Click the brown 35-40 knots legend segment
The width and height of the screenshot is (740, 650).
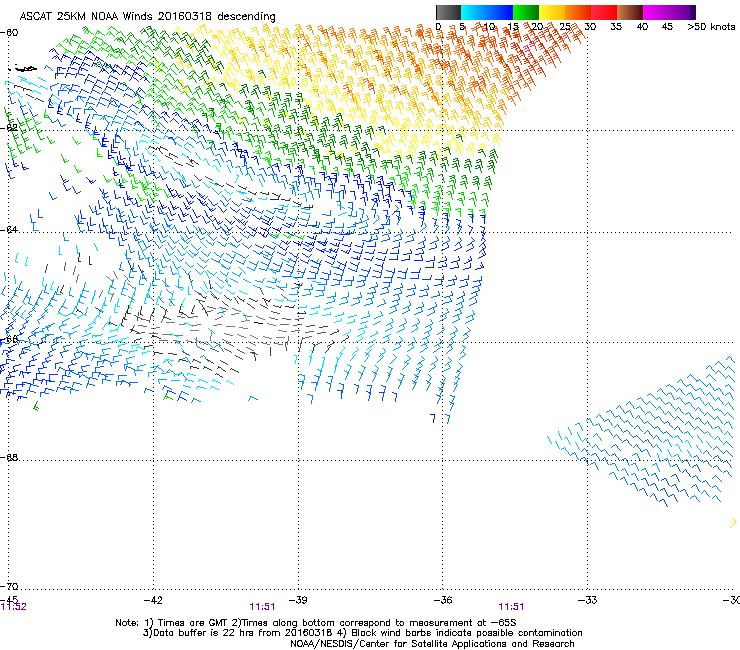[630, 12]
